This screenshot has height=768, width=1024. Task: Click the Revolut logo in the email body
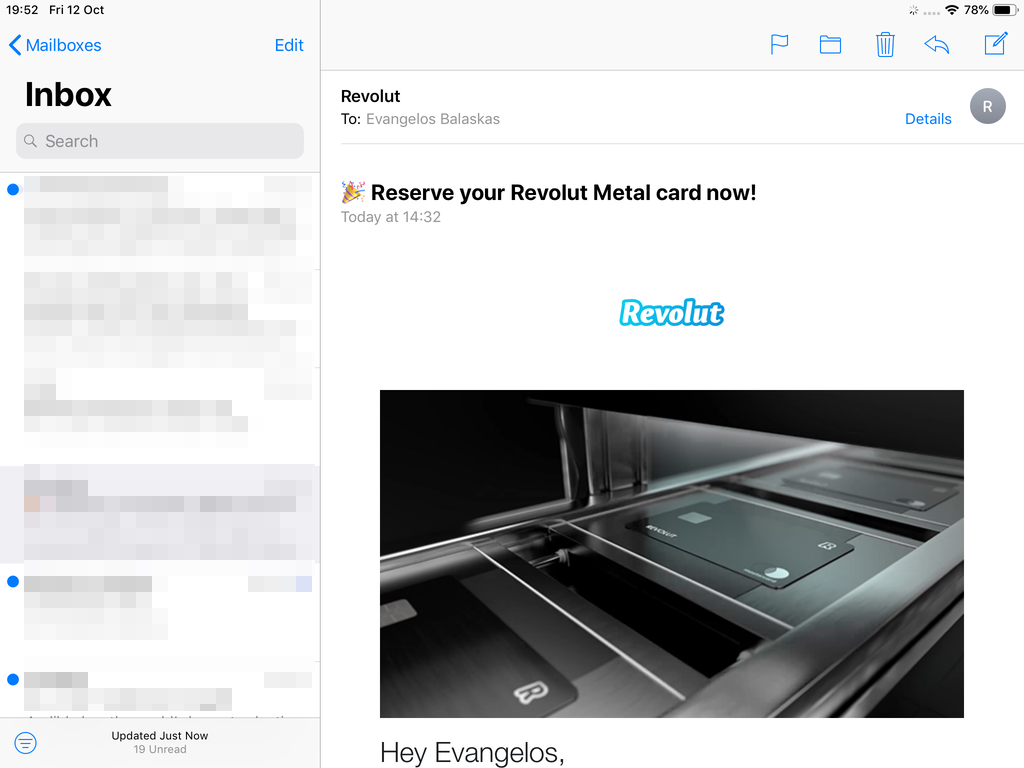pos(671,312)
